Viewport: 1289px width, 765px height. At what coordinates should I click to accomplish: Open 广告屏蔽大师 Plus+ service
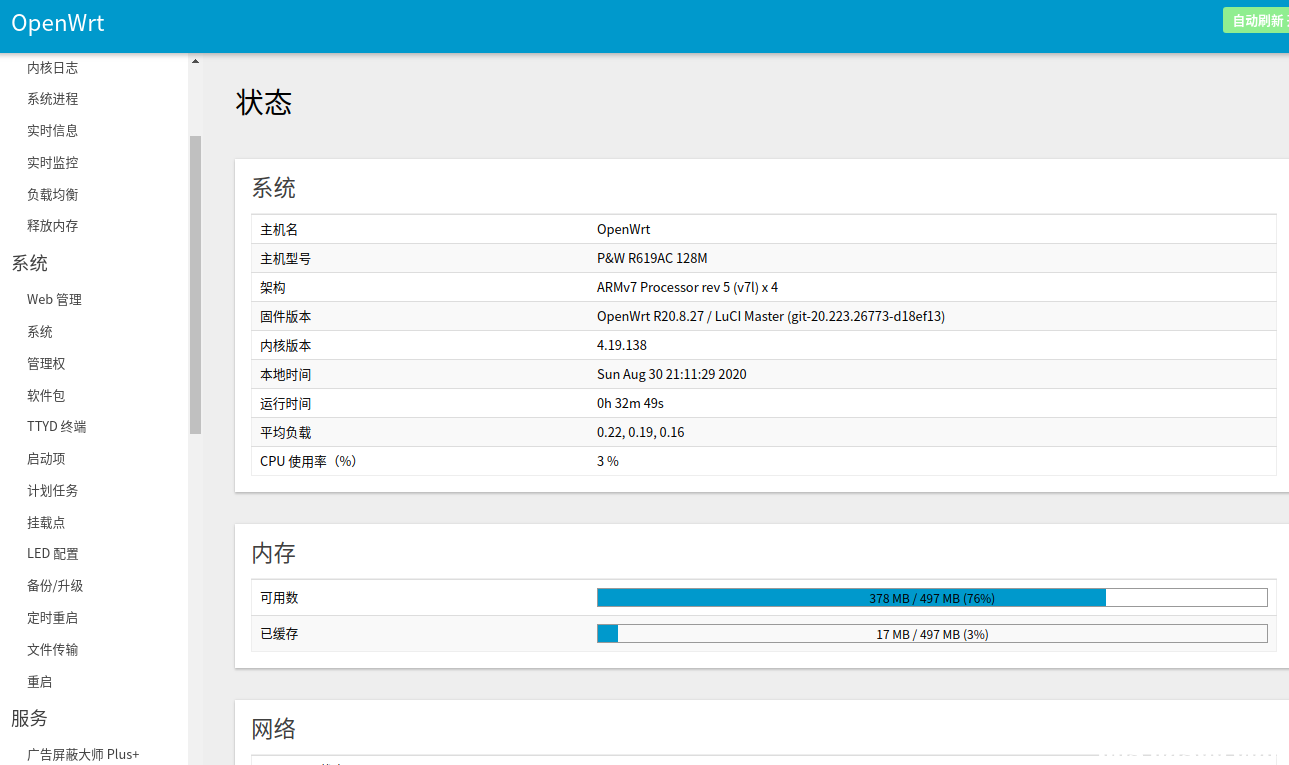tap(83, 755)
